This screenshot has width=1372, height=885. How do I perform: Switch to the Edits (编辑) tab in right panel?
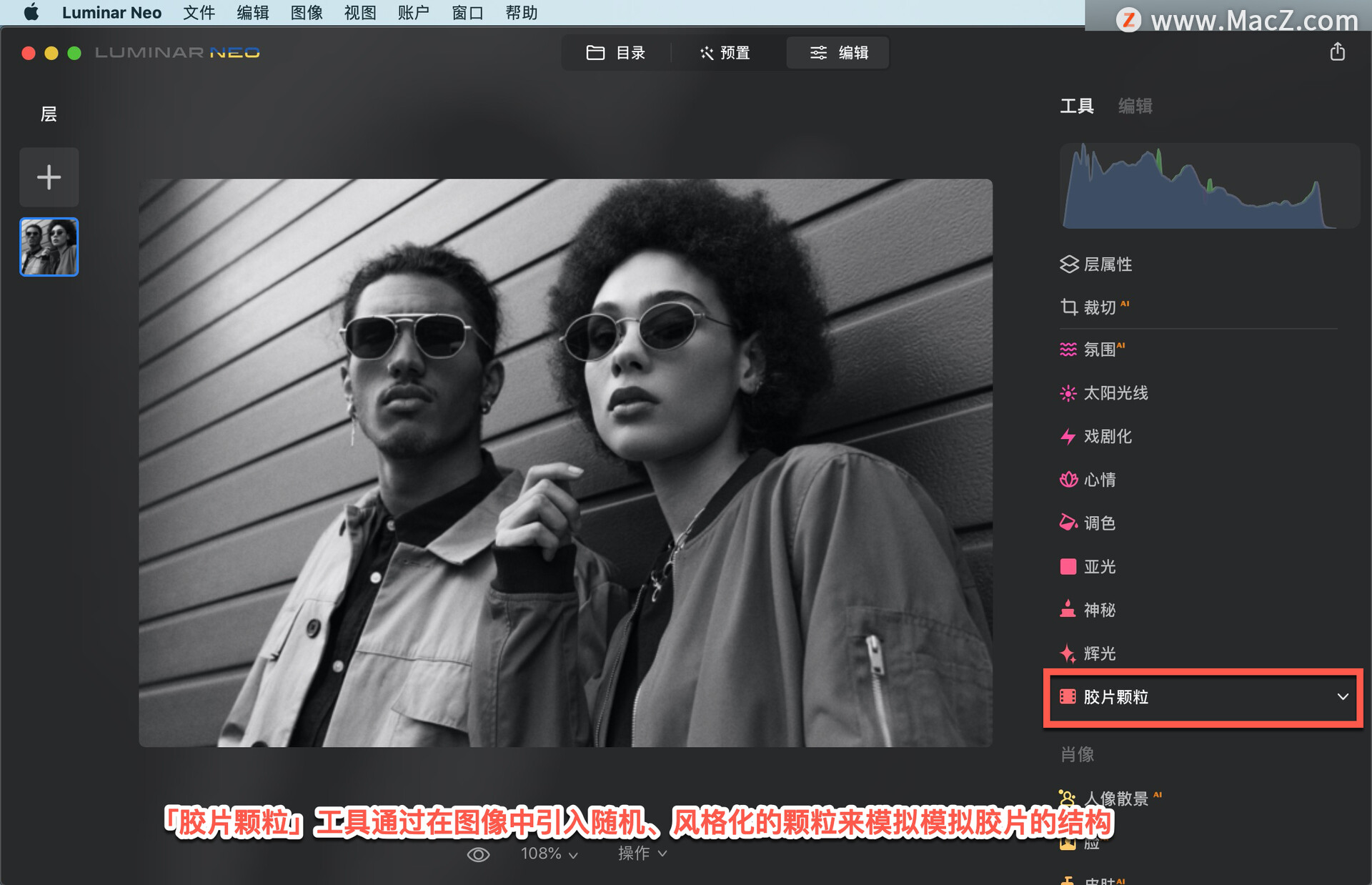[1135, 106]
